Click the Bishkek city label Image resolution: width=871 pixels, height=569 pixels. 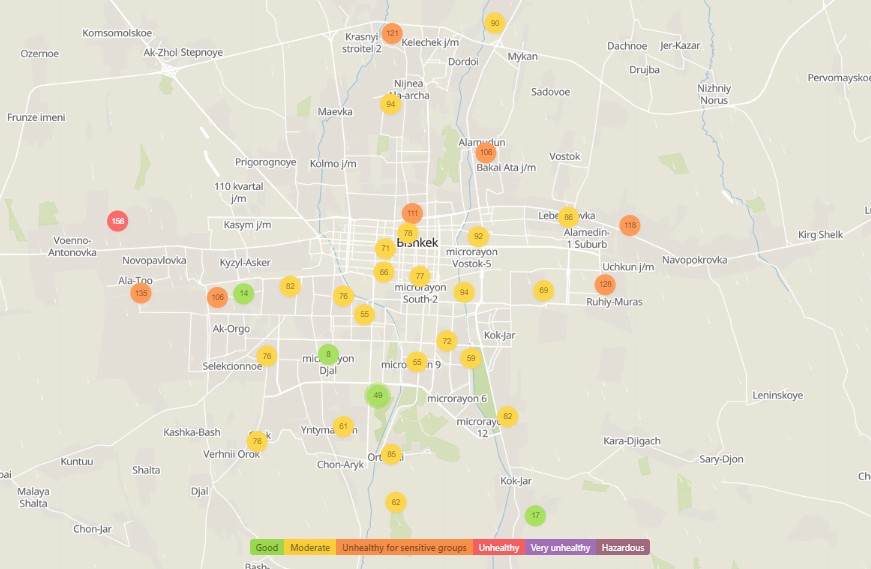[419, 243]
